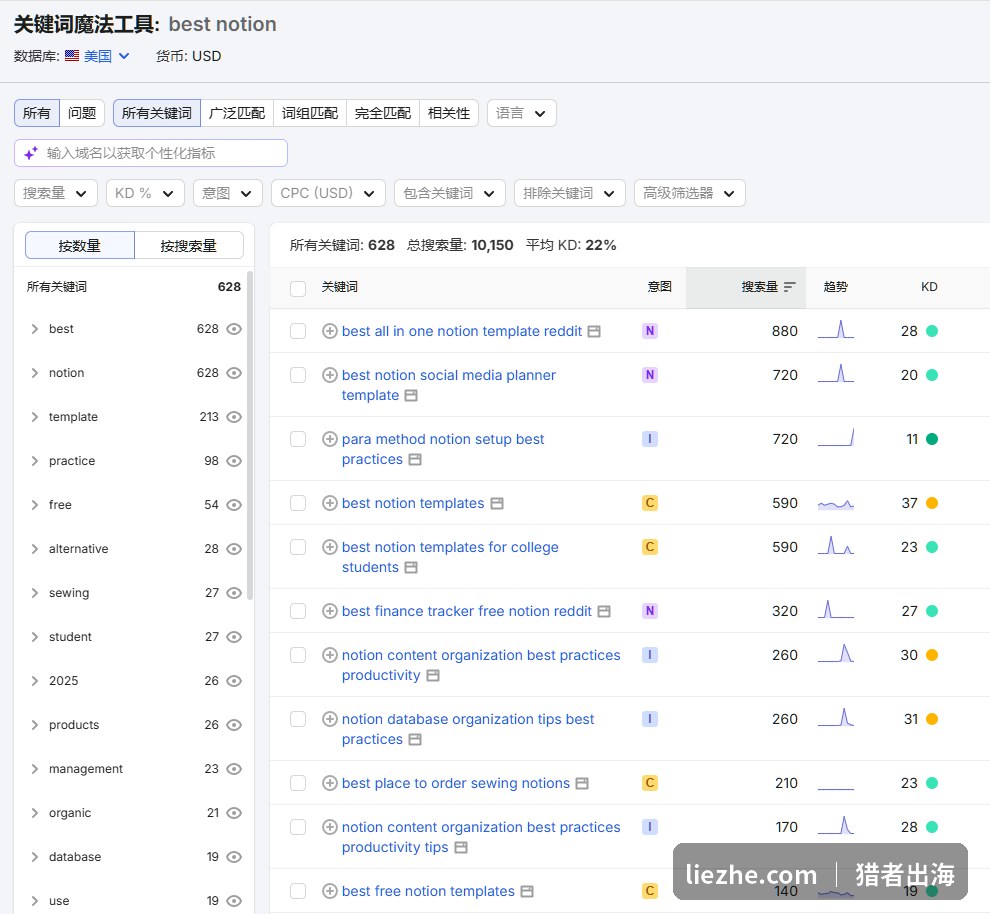This screenshot has width=990, height=914.
Task: Click the N intent badge for 'best all in one notion template reddit'
Action: (x=650, y=331)
